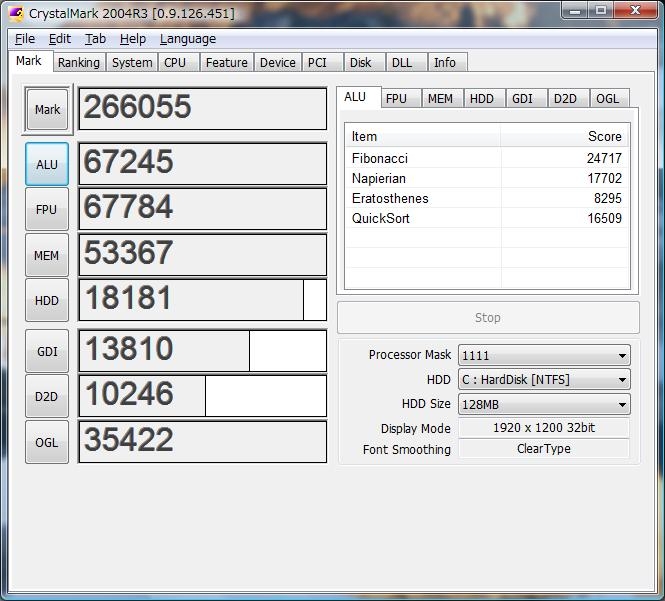Switch to the Disk tab
This screenshot has height=601, width=665.
click(364, 62)
